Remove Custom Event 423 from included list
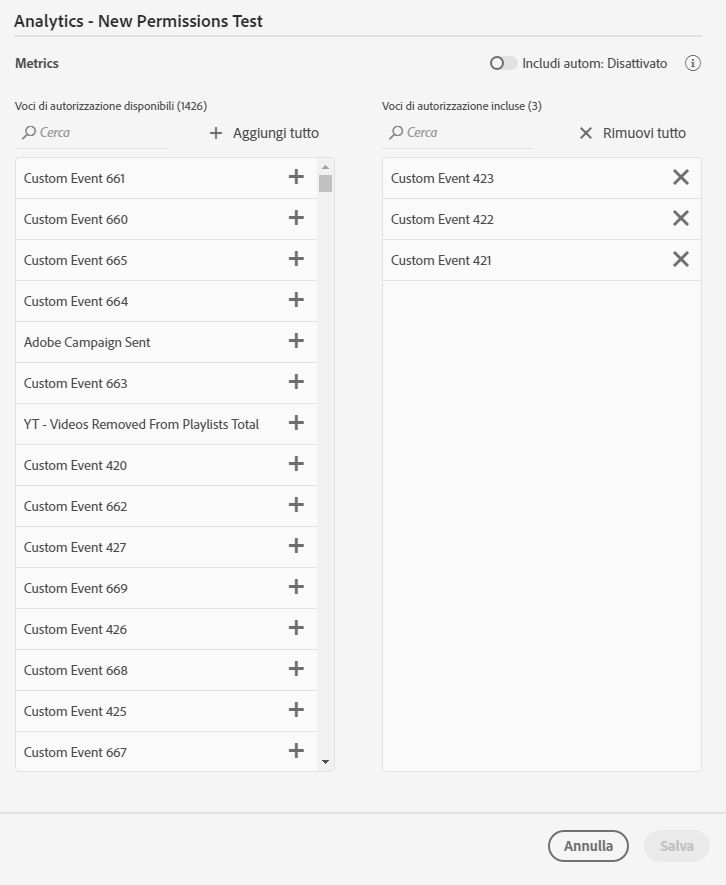 (x=681, y=177)
